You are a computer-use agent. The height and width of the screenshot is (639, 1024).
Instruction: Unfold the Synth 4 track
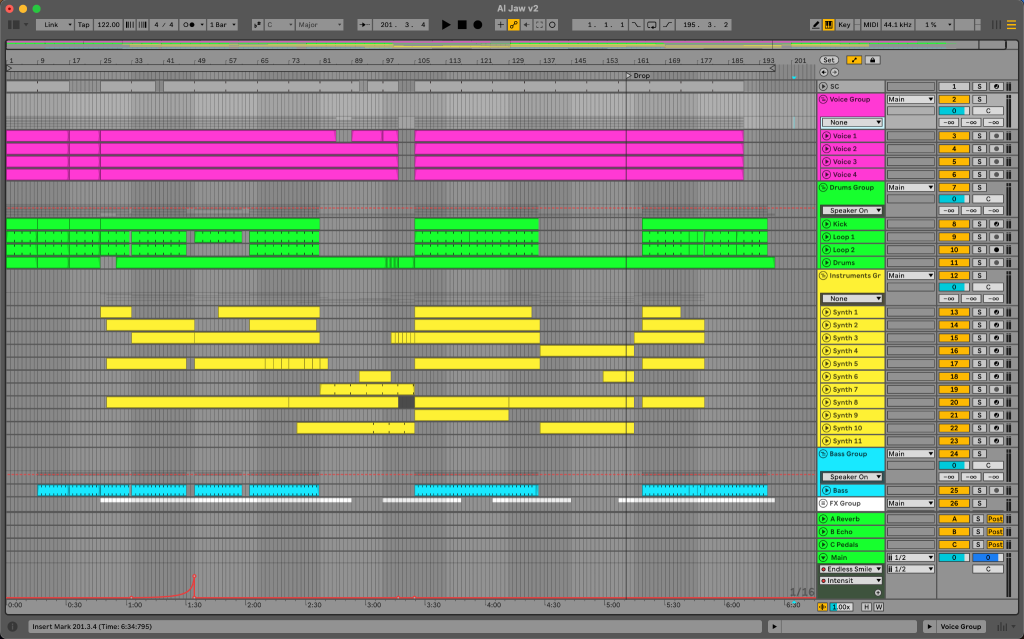pos(827,351)
